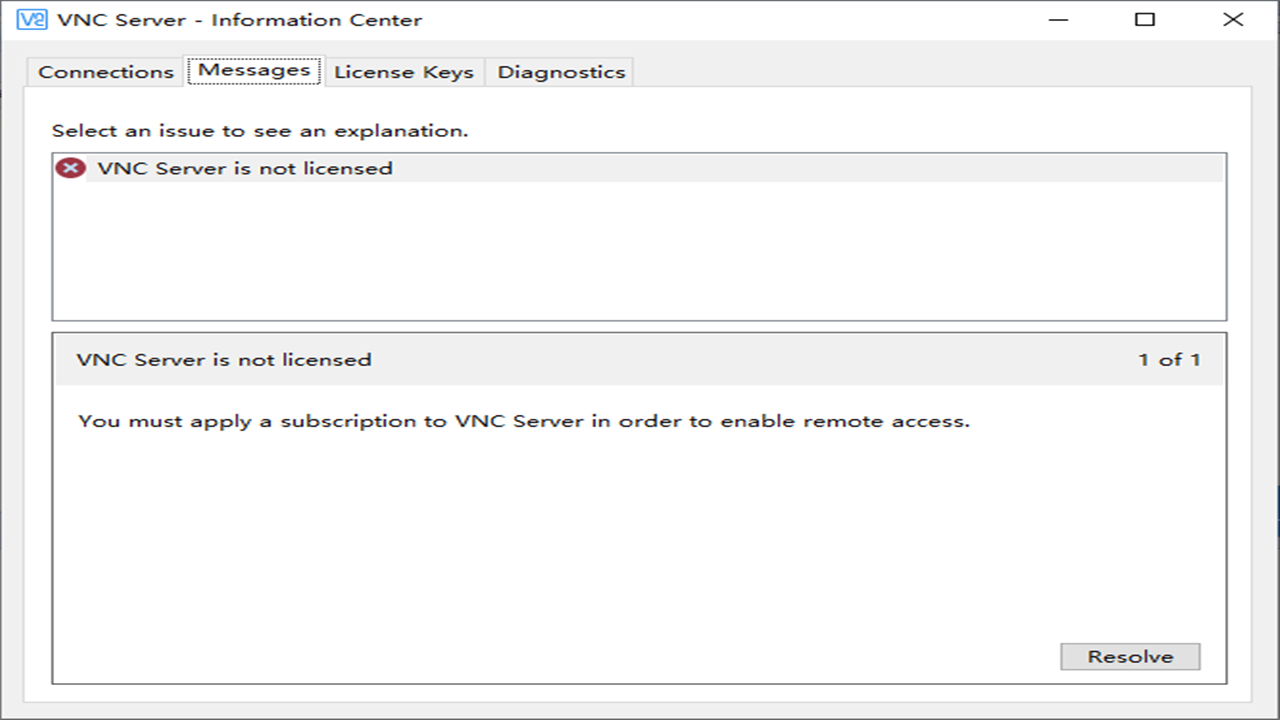
Task: Click the Messages tab
Action: pyautogui.click(x=254, y=70)
